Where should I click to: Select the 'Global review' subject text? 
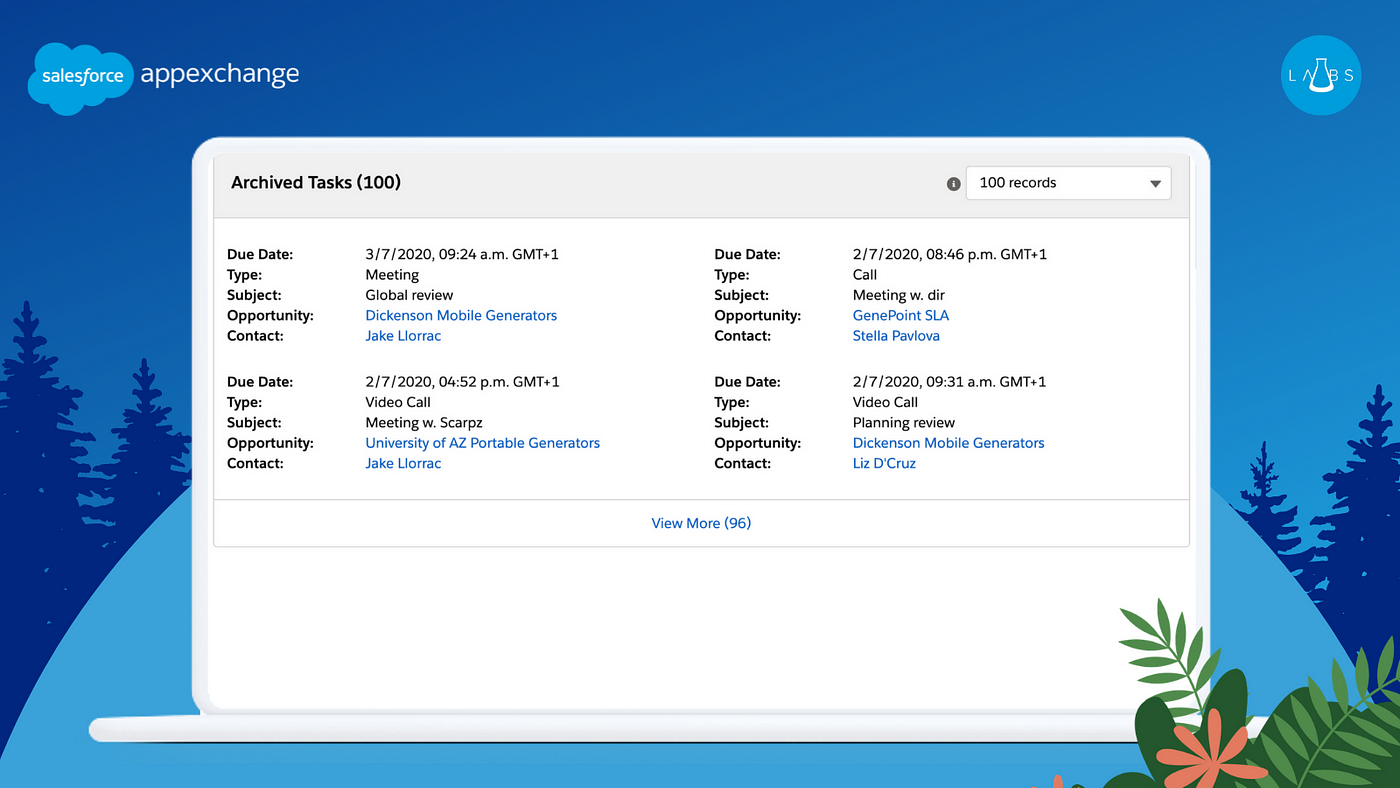pyautogui.click(x=409, y=295)
